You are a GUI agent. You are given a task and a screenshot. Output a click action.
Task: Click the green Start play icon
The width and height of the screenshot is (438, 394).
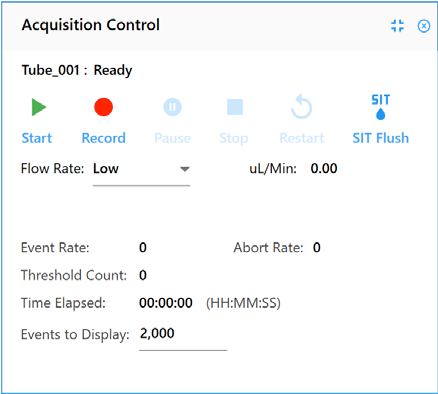point(39,107)
